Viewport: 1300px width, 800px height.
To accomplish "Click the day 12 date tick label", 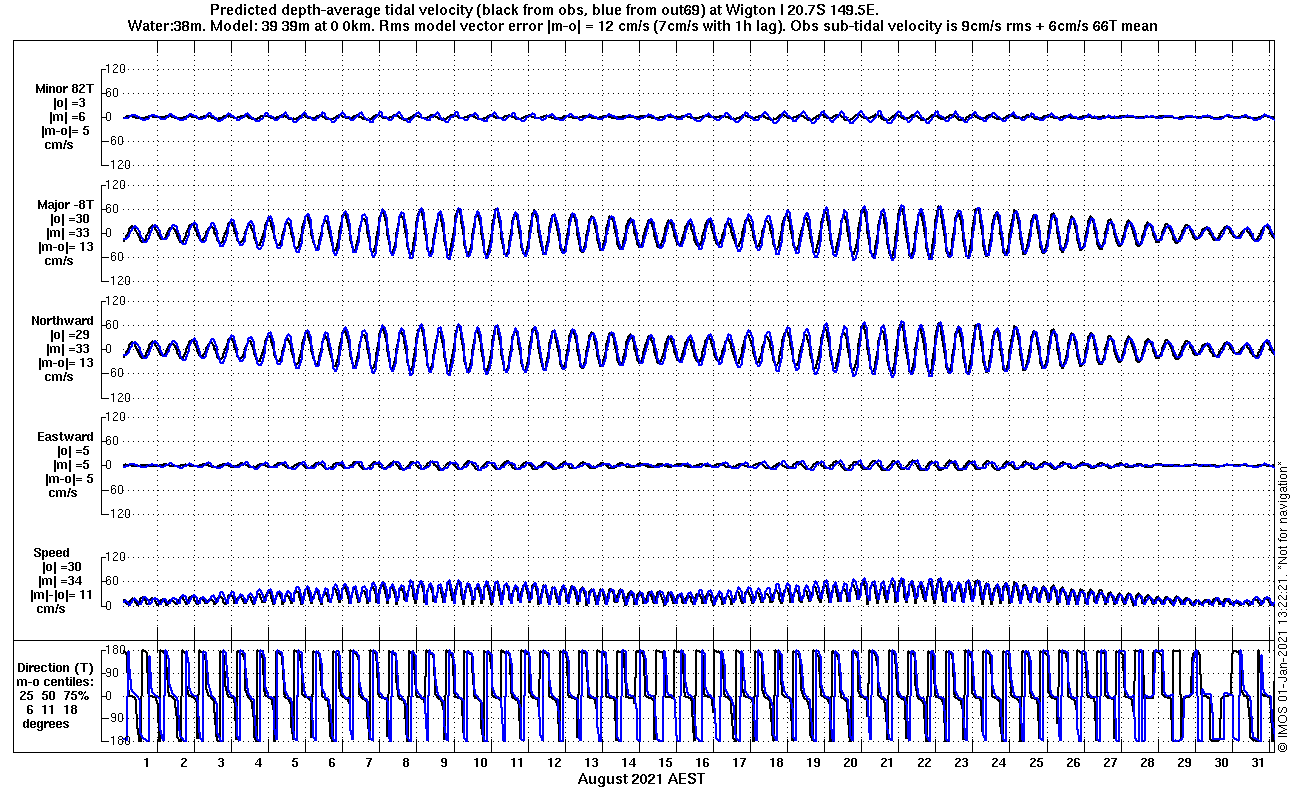I will (x=554, y=762).
